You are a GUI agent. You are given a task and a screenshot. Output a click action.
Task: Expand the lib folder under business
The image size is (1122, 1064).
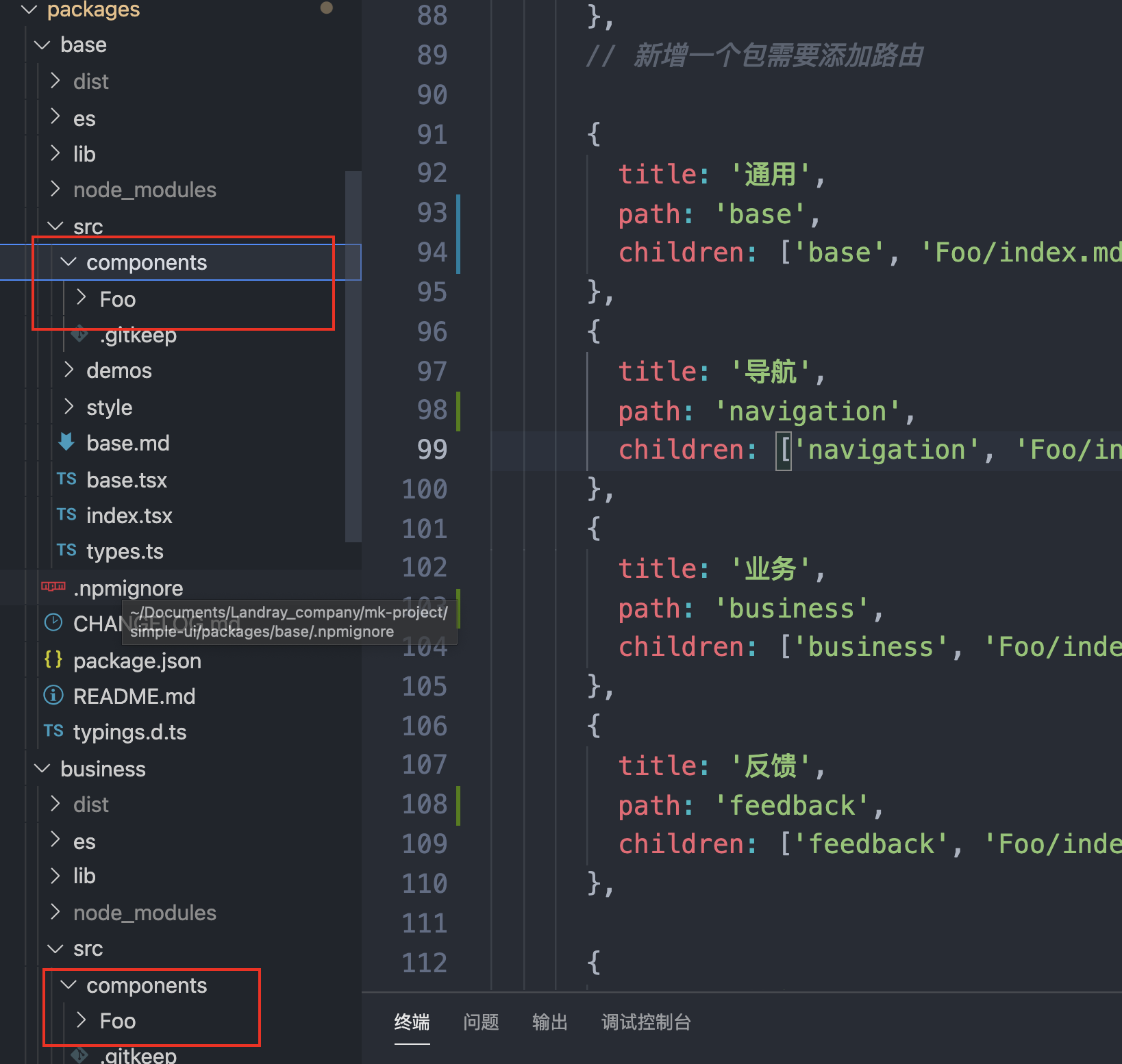[55, 876]
